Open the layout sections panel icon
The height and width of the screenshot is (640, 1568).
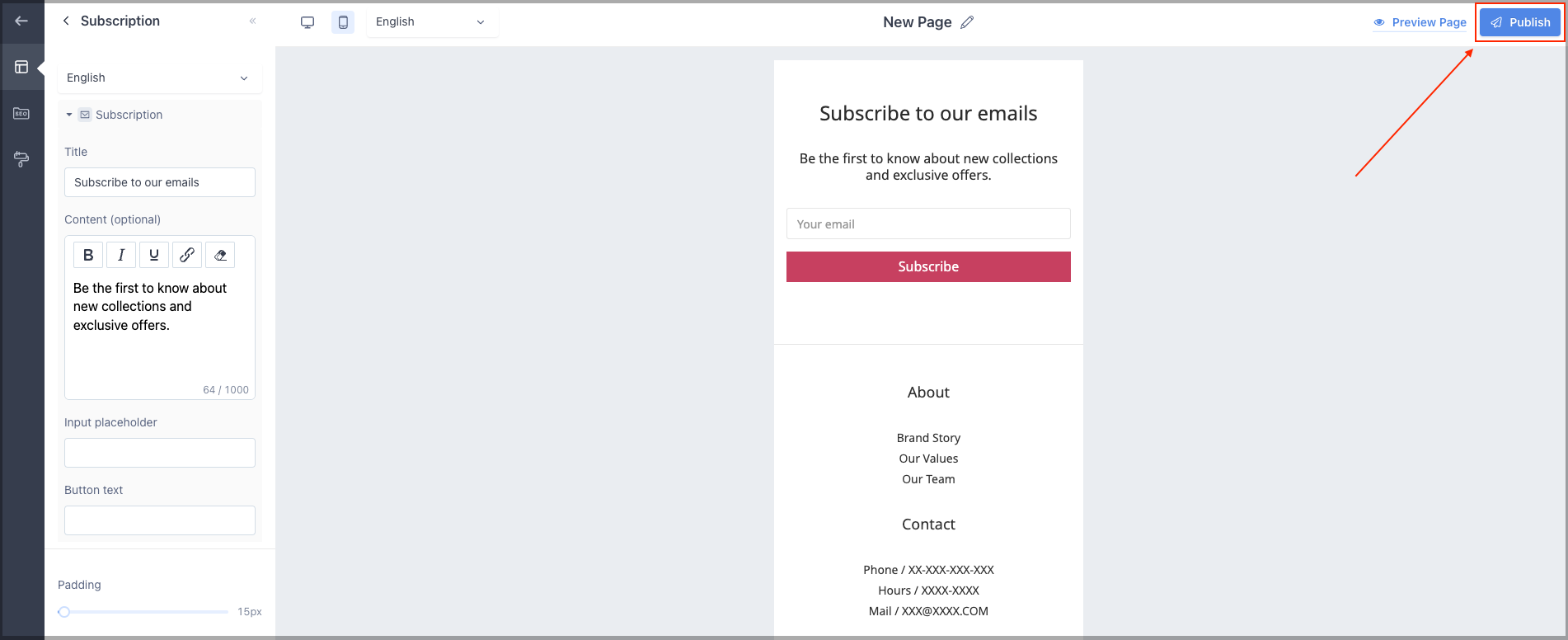click(21, 67)
